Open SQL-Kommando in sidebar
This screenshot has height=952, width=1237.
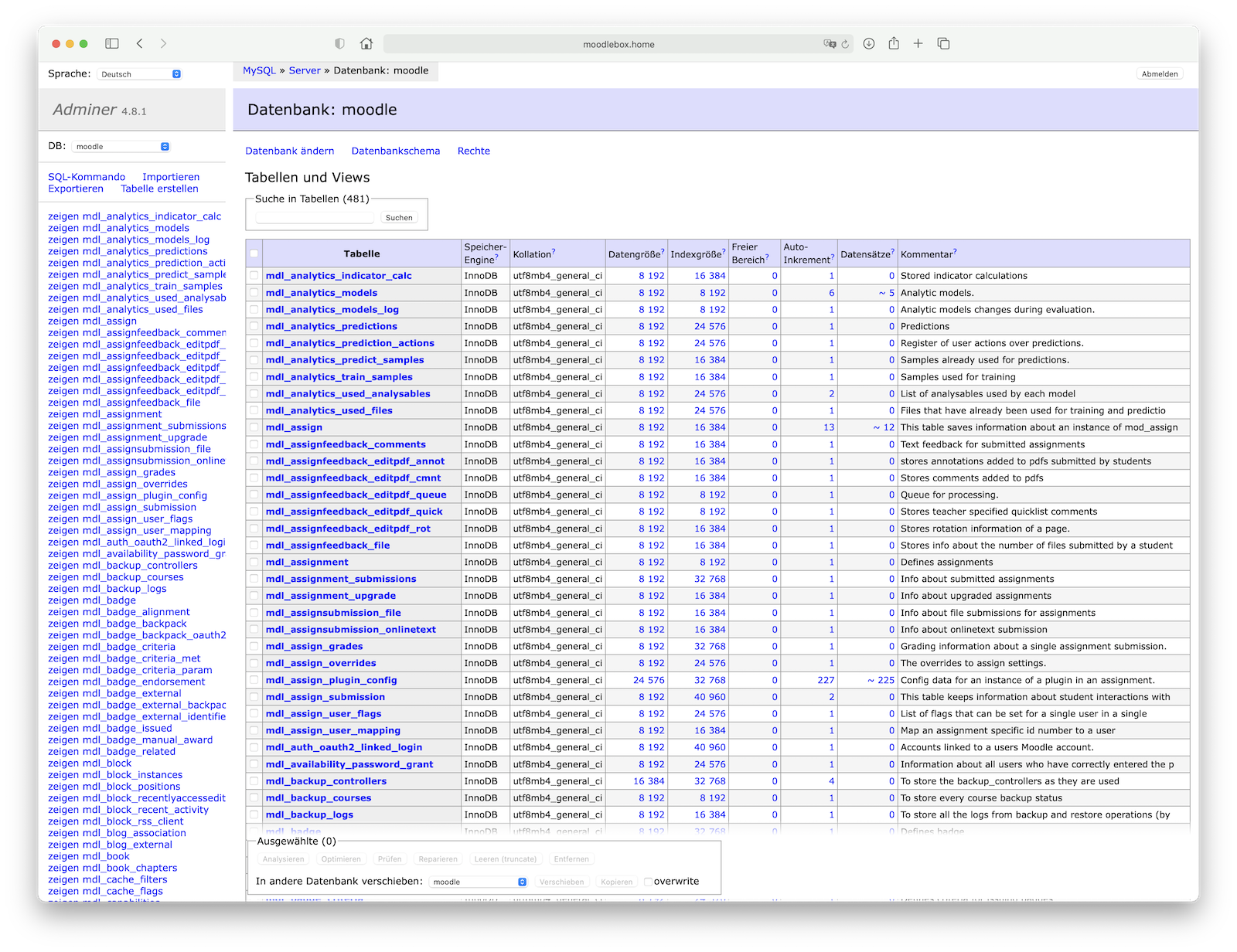point(87,177)
